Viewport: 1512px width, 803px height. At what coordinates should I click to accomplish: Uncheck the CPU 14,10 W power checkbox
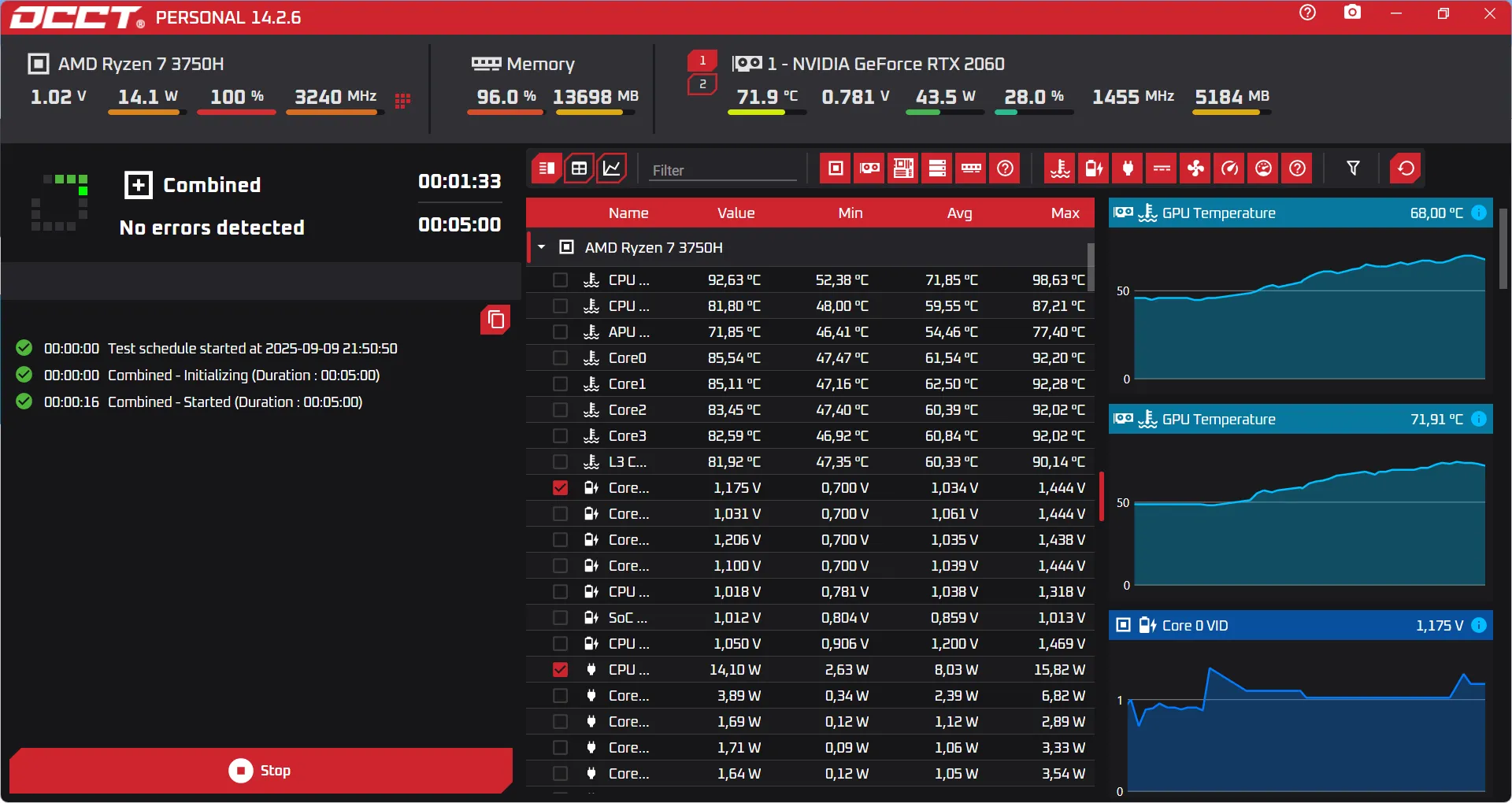pos(560,670)
